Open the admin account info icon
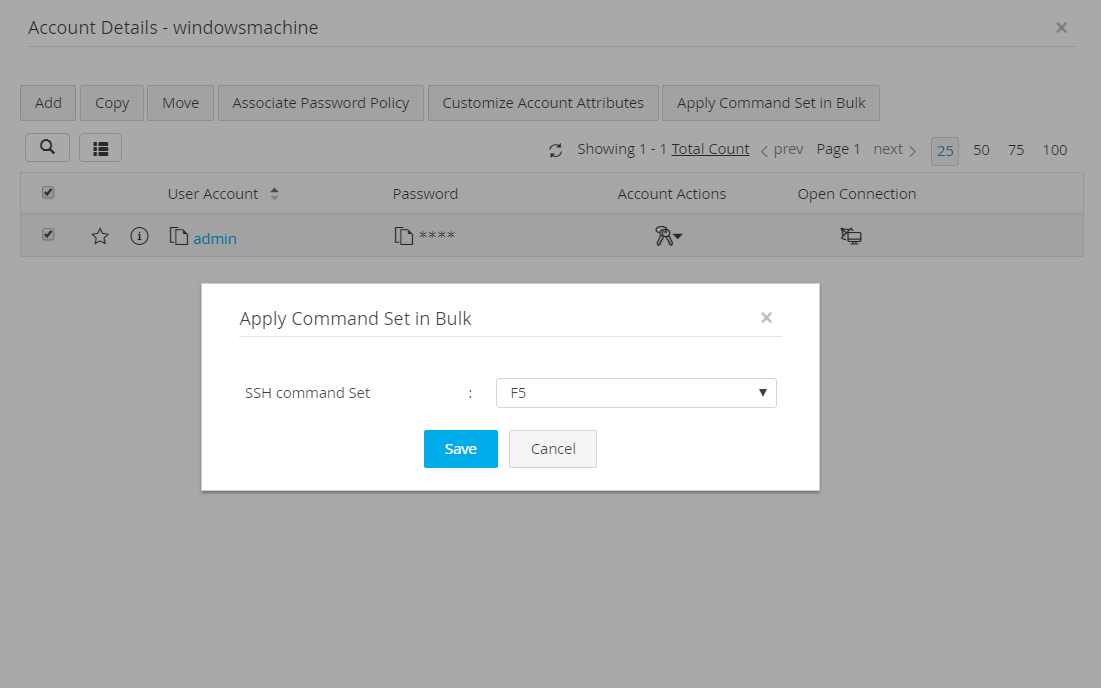 (140, 237)
